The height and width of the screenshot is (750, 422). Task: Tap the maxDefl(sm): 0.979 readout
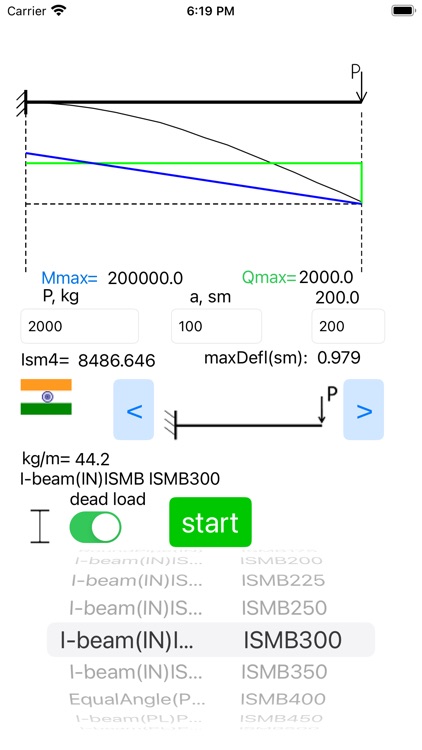(282, 358)
